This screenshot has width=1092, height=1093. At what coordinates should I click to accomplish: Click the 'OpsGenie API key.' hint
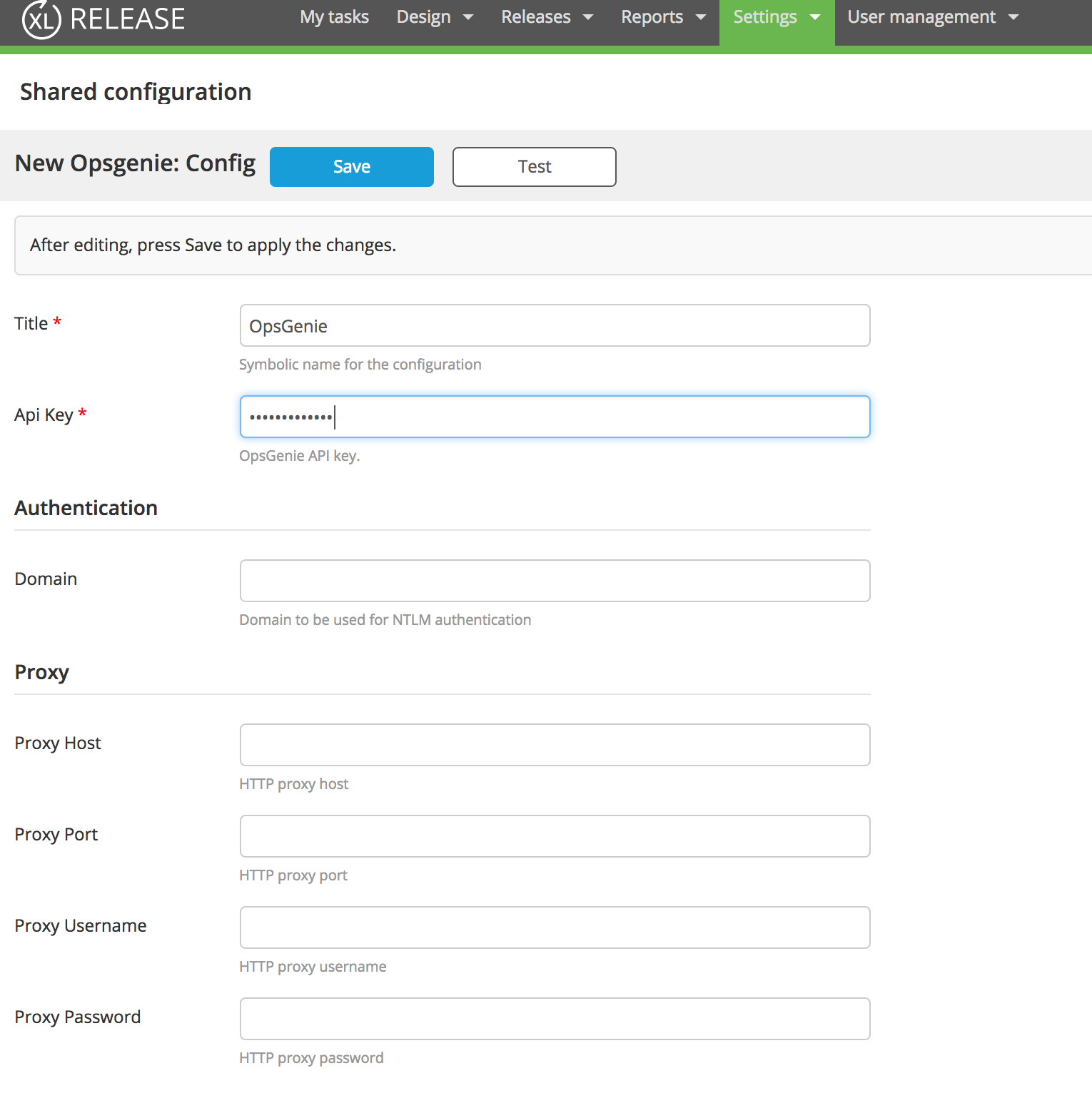[x=299, y=456]
